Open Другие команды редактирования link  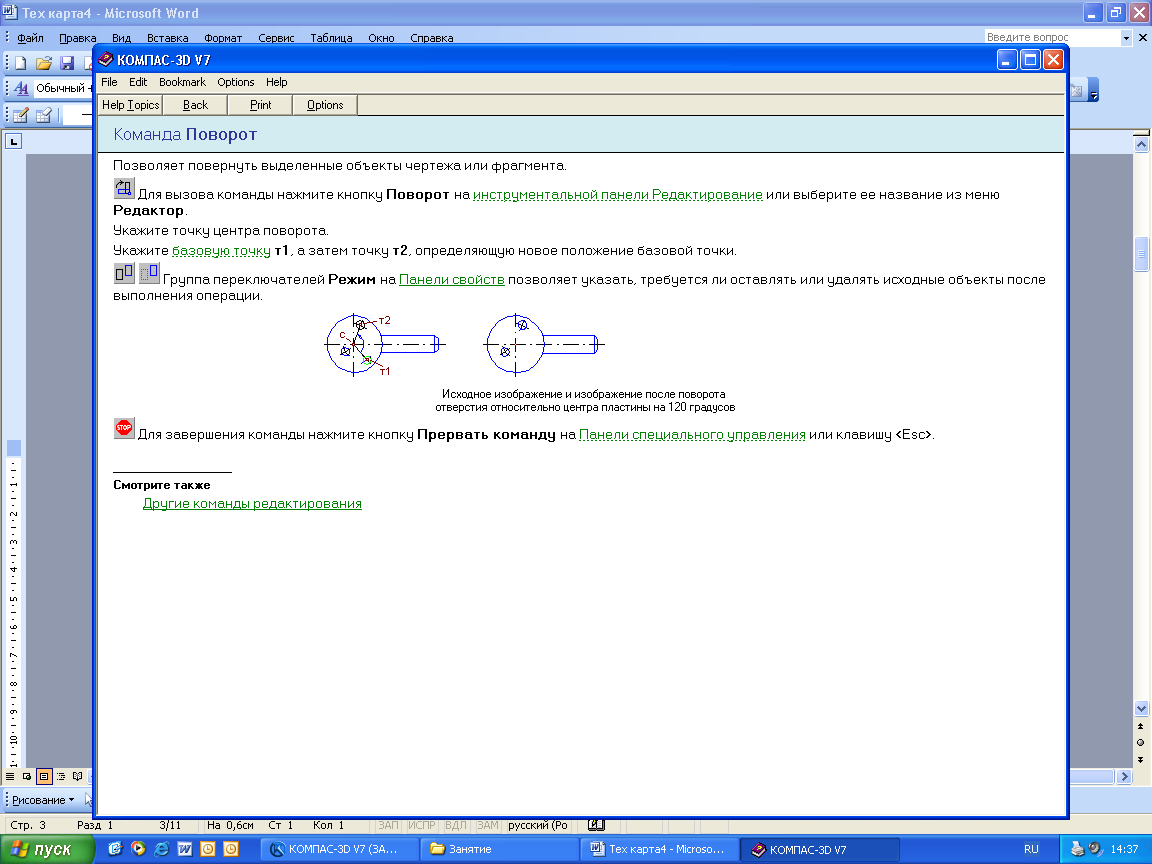point(252,504)
